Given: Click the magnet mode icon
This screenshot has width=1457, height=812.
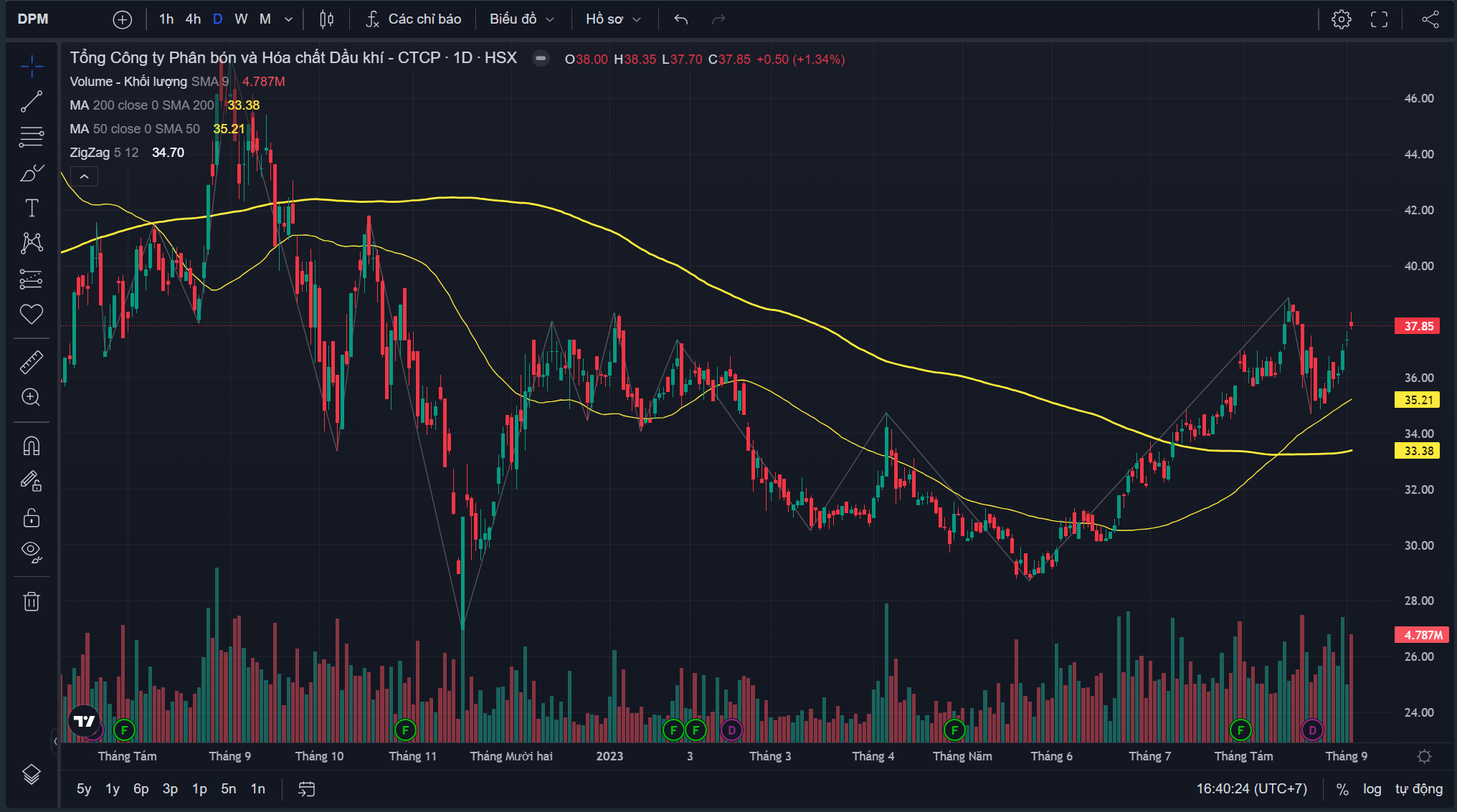Looking at the screenshot, I should click(32, 446).
